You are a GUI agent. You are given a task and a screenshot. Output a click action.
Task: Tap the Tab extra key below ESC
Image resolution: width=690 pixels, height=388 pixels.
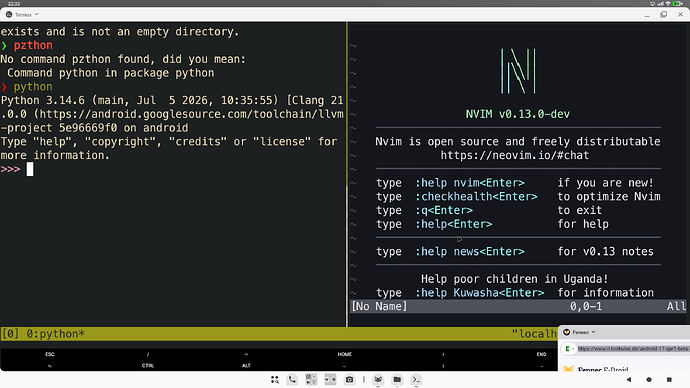pos(50,366)
